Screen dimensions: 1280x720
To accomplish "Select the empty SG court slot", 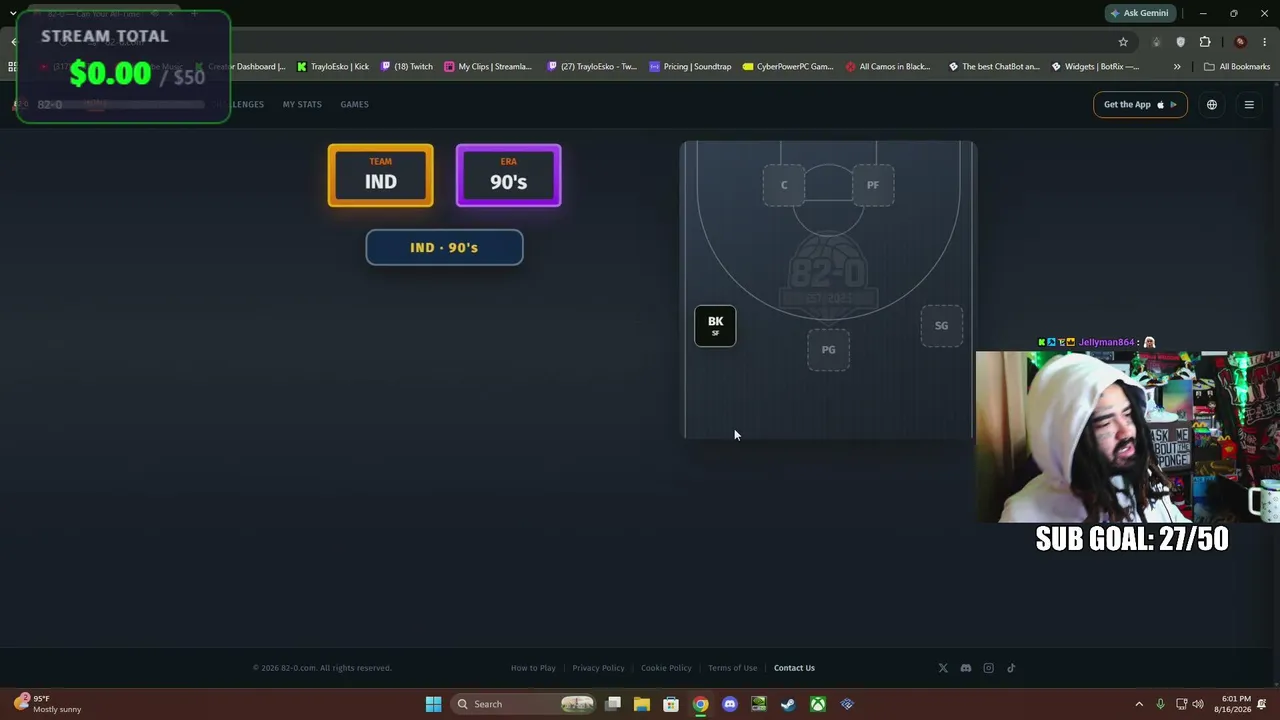I will click(941, 326).
